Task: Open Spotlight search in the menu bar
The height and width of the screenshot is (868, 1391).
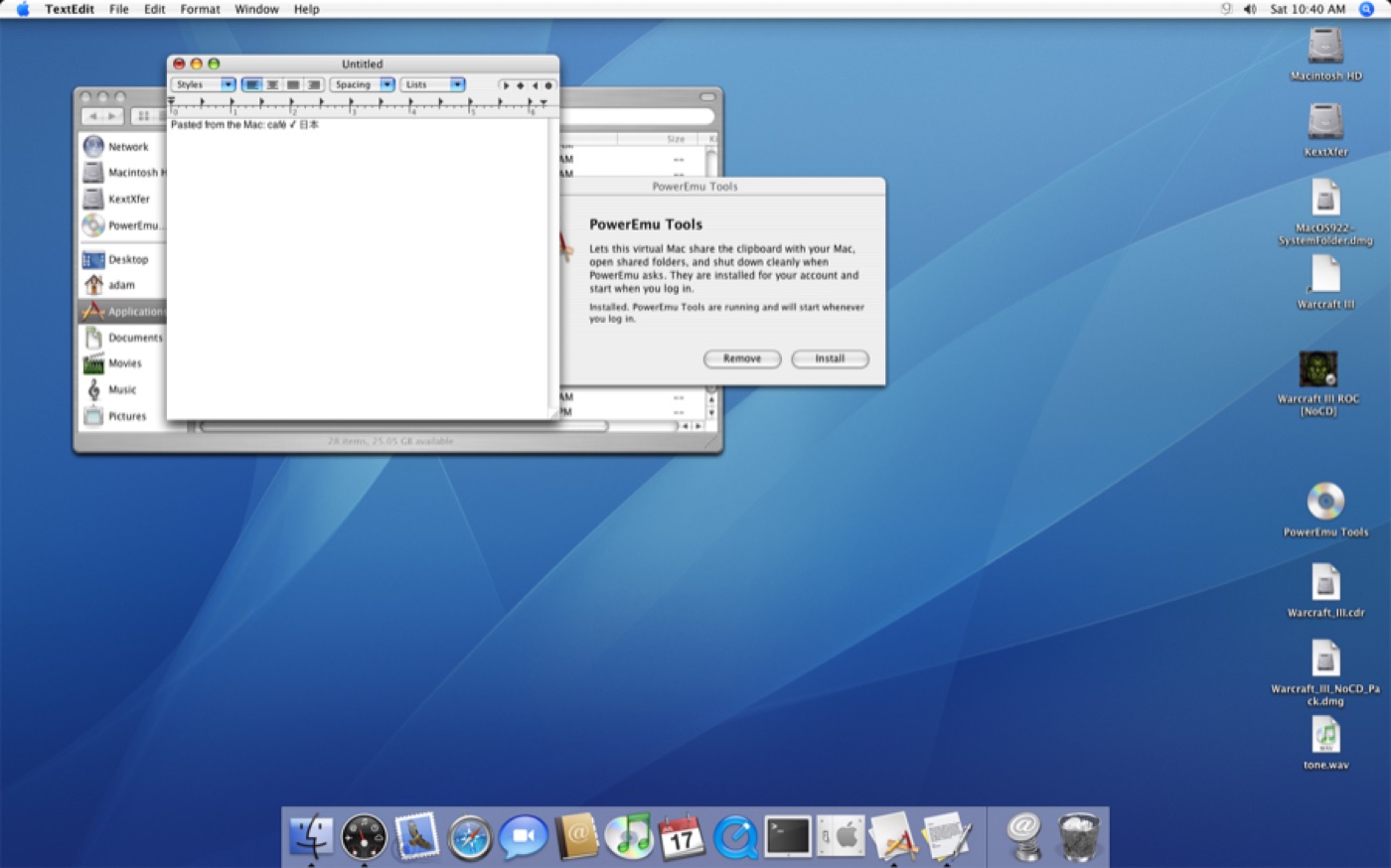Action: pos(1366,9)
